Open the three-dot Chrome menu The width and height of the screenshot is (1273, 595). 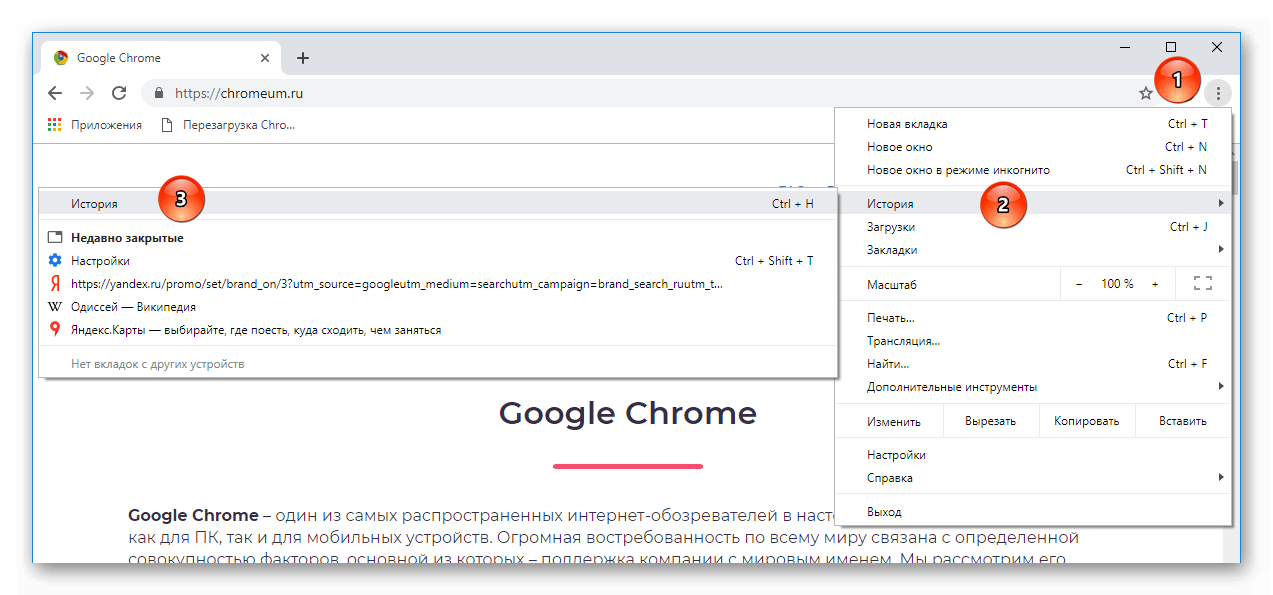click(1218, 93)
